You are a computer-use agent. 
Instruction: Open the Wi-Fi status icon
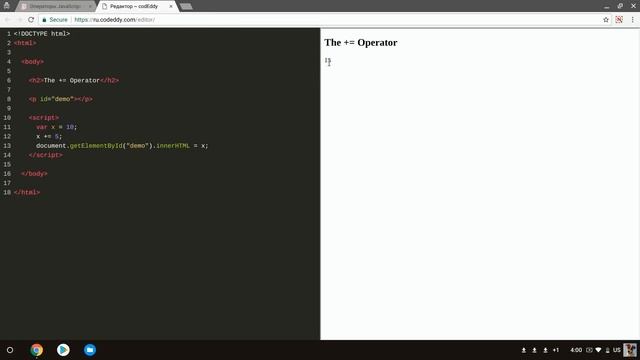(x=598, y=350)
